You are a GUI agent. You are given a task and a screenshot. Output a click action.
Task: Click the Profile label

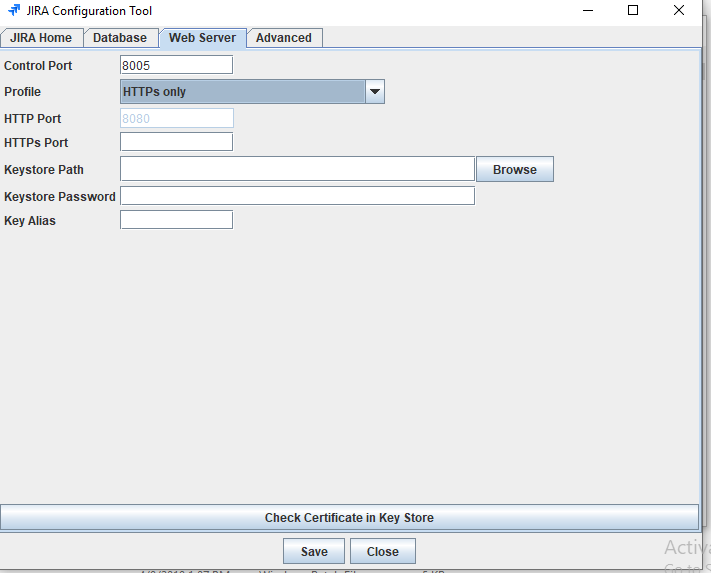pyautogui.click(x=23, y=92)
